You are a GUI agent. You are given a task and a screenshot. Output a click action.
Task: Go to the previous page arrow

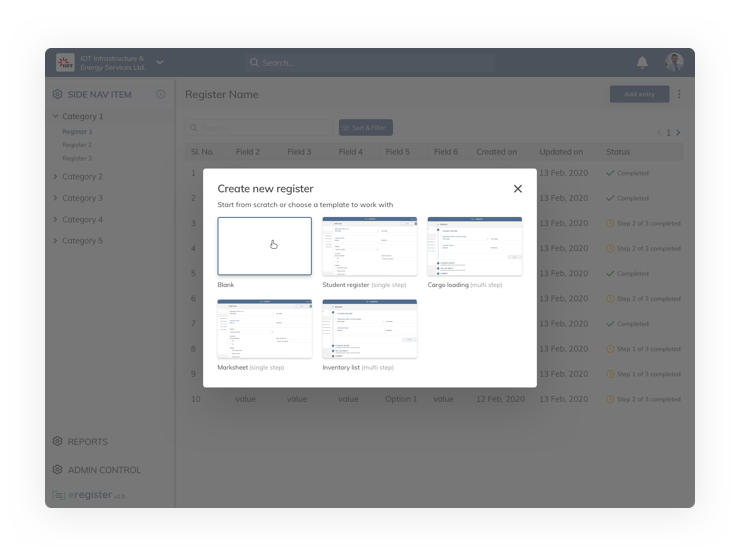coord(659,133)
